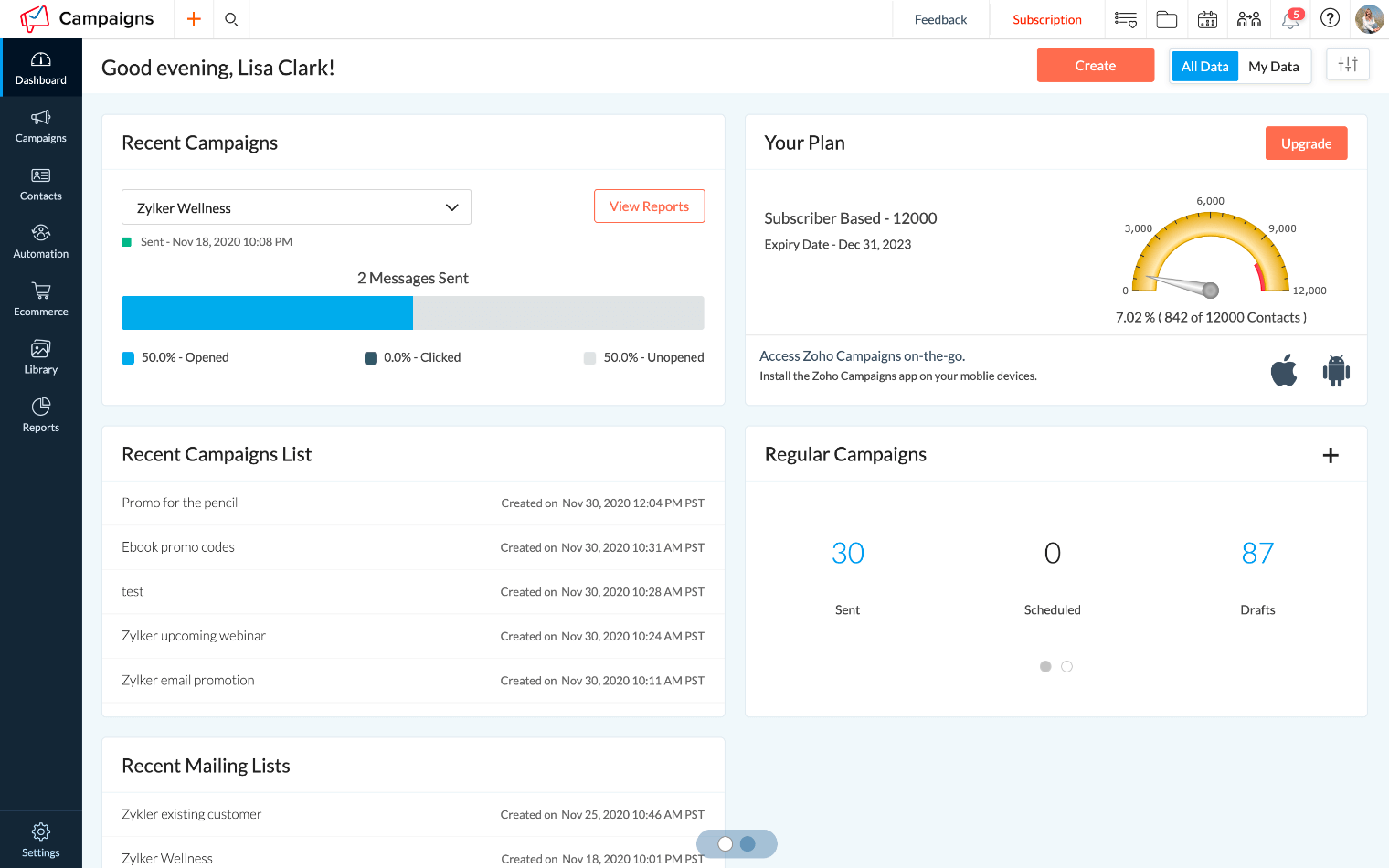Viewport: 1389px width, 868px height.
Task: Click the View Reports button
Action: tap(650, 206)
